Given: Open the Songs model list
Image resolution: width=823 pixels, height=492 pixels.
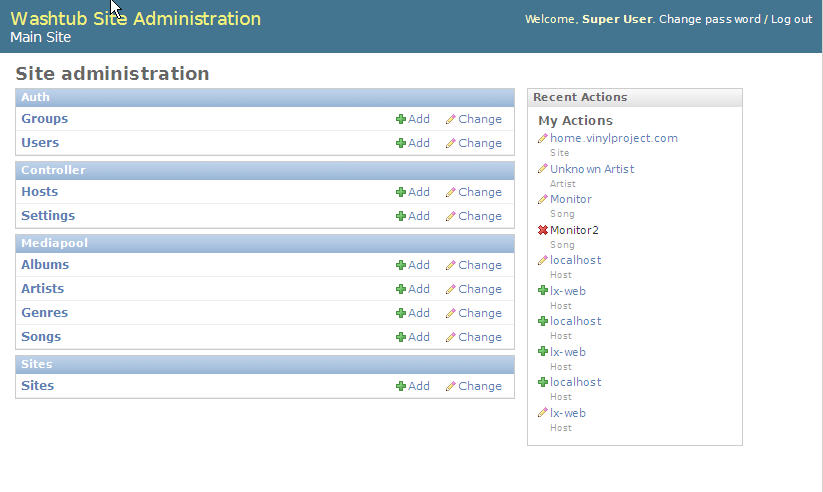Looking at the screenshot, I should point(41,337).
